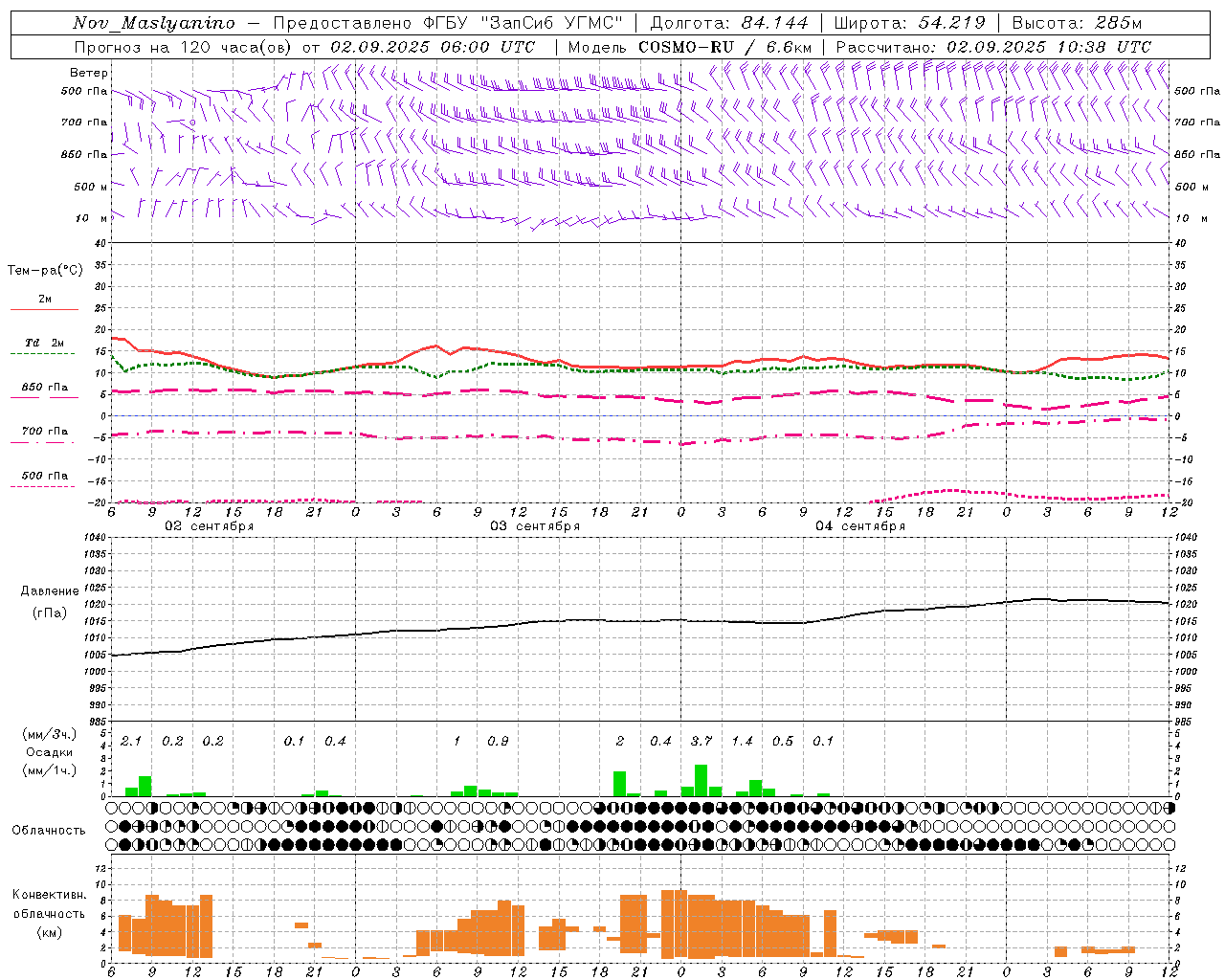Image resolution: width=1225 pixels, height=980 pixels.
Task: Click the '(мм/3ч.)' unit label
Action: pos(49,734)
